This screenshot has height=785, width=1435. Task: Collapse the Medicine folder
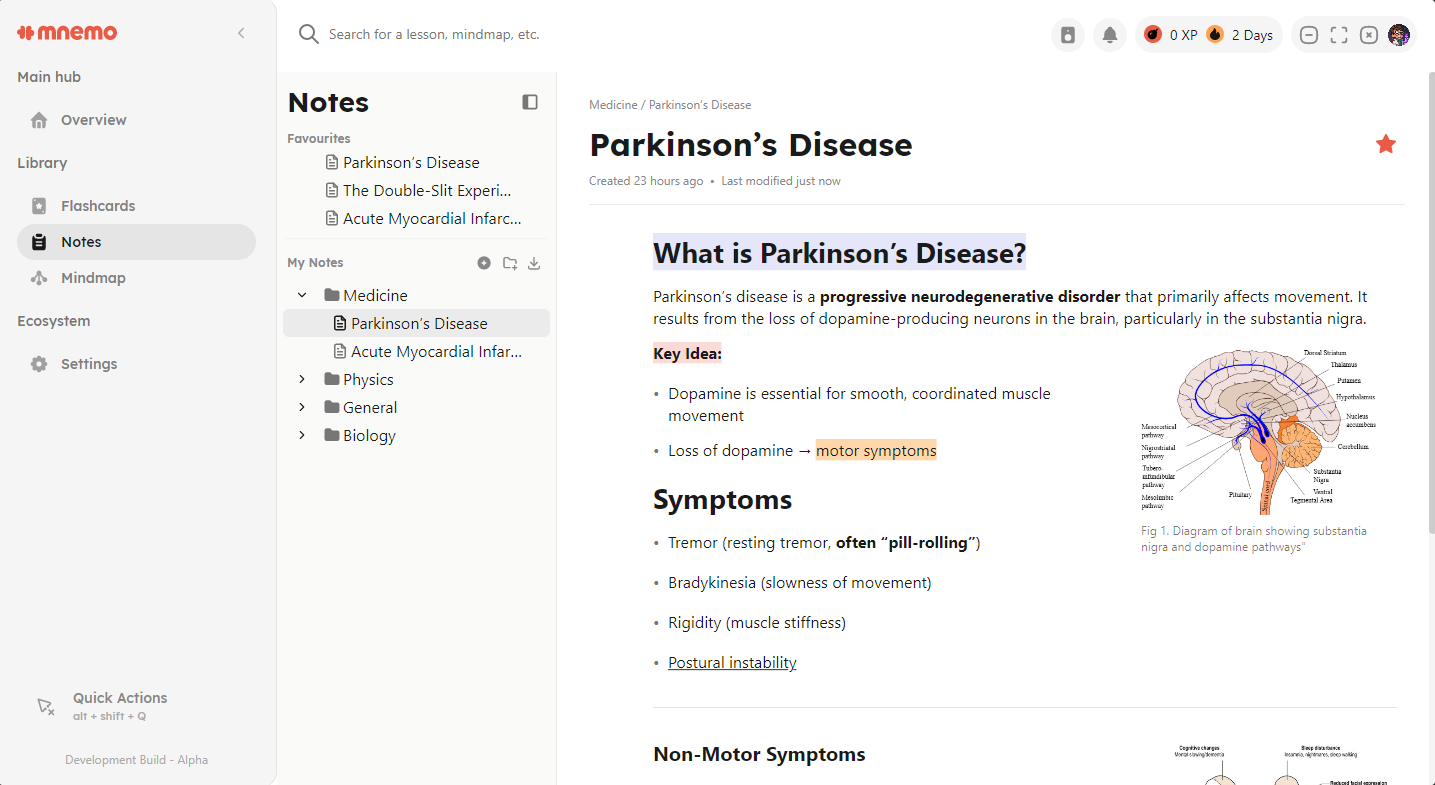(302, 295)
